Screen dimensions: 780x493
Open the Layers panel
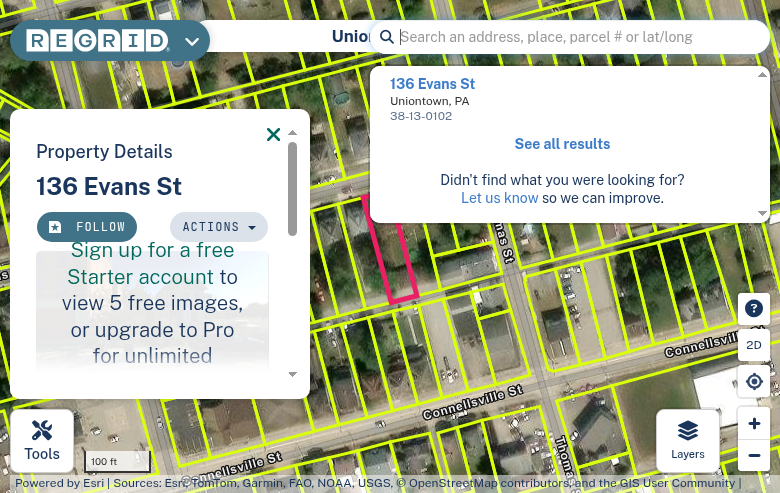[x=687, y=441]
